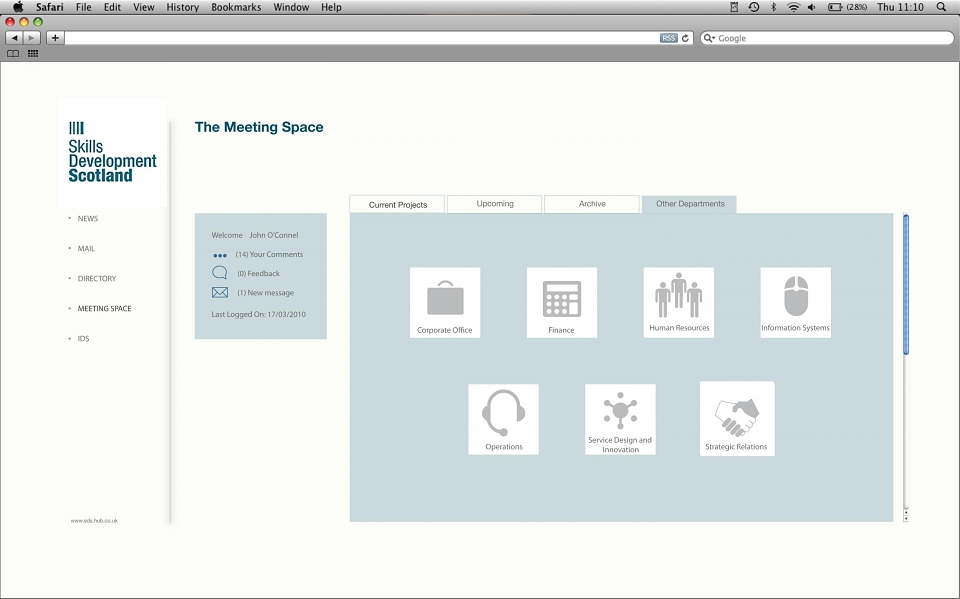Open the Bookmarks menu

pyautogui.click(x=236, y=7)
